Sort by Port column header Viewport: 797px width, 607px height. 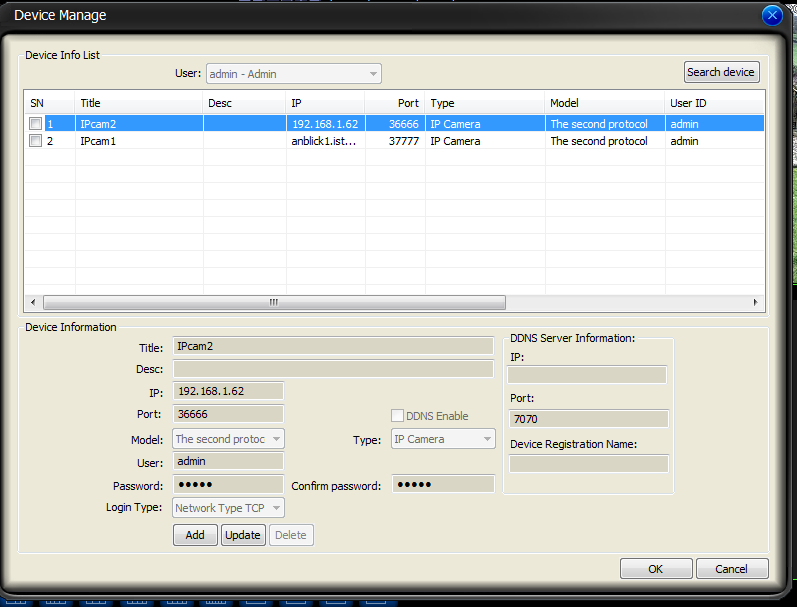[x=395, y=103]
